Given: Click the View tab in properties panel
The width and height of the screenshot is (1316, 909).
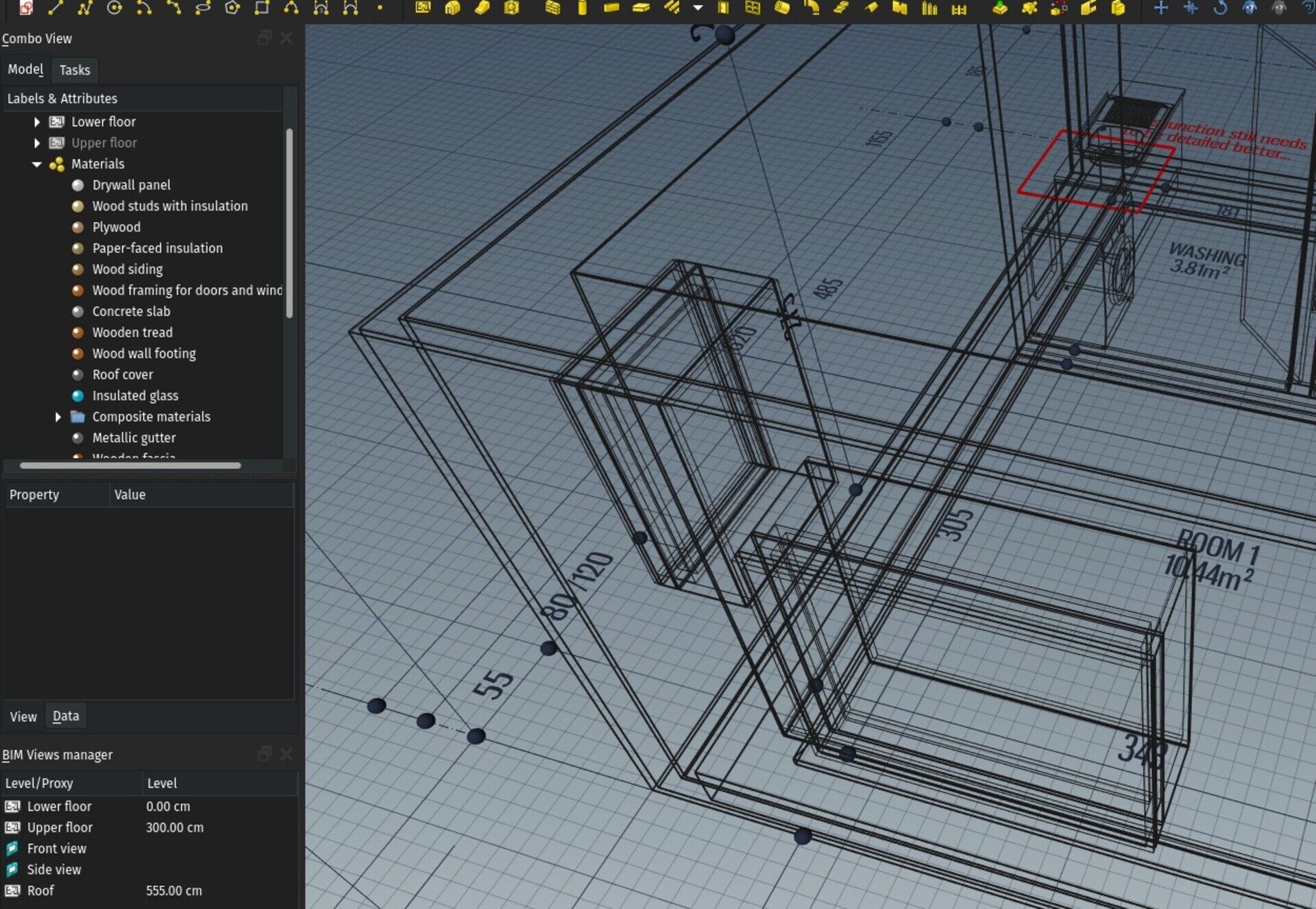Looking at the screenshot, I should 23,716.
